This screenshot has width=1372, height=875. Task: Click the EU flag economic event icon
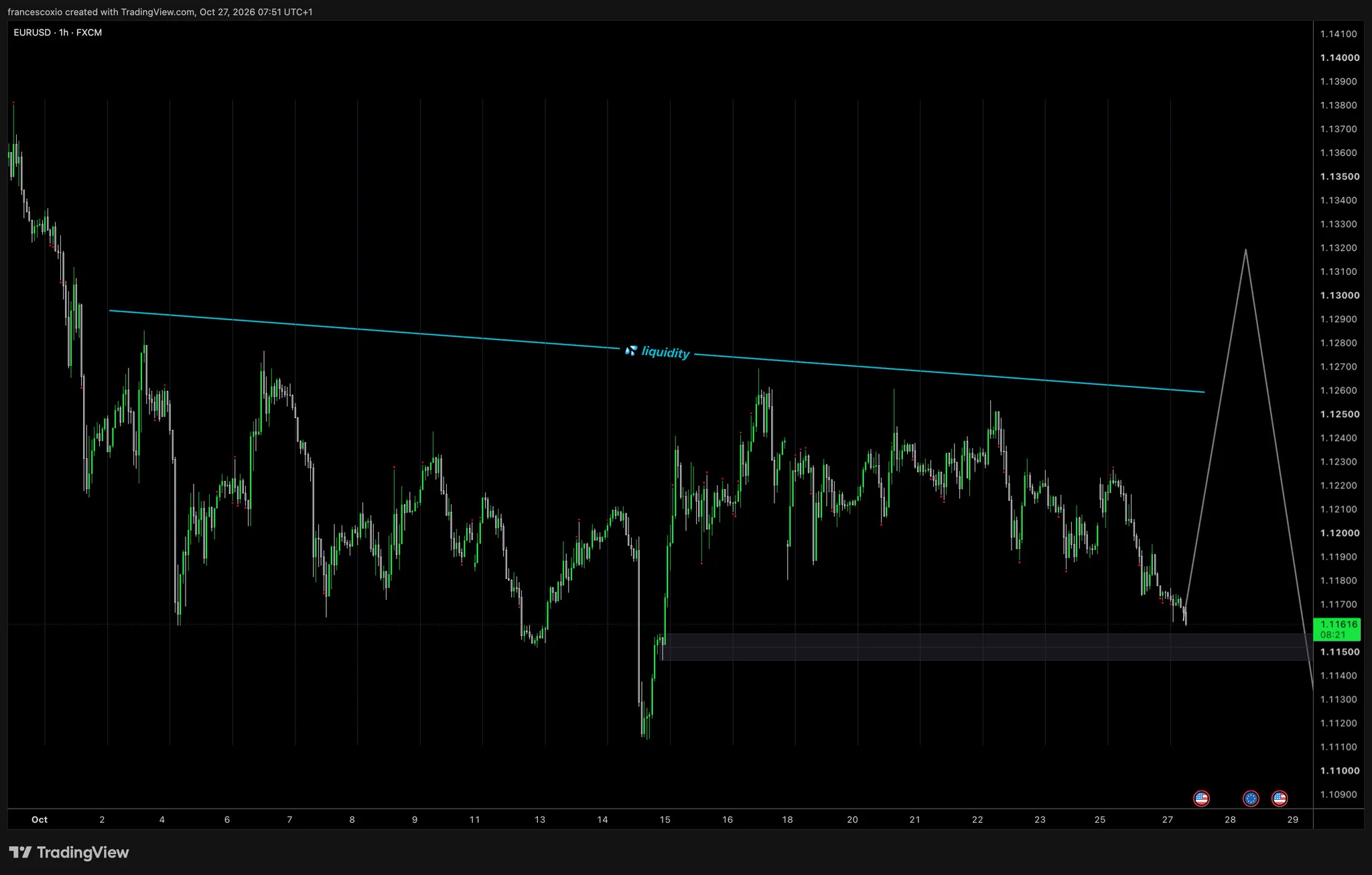point(1251,798)
